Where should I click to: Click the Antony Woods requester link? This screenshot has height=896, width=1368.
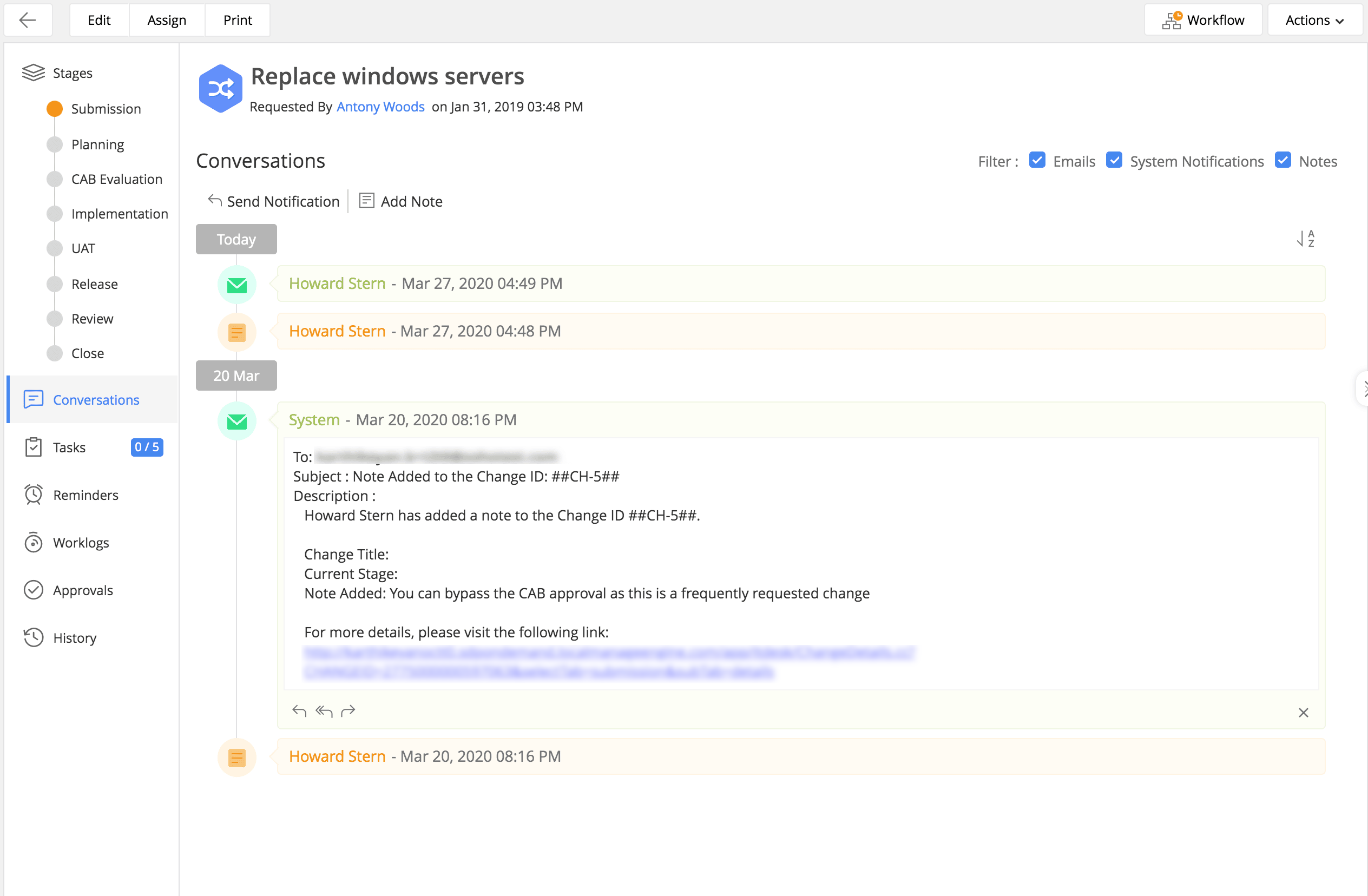[380, 107]
